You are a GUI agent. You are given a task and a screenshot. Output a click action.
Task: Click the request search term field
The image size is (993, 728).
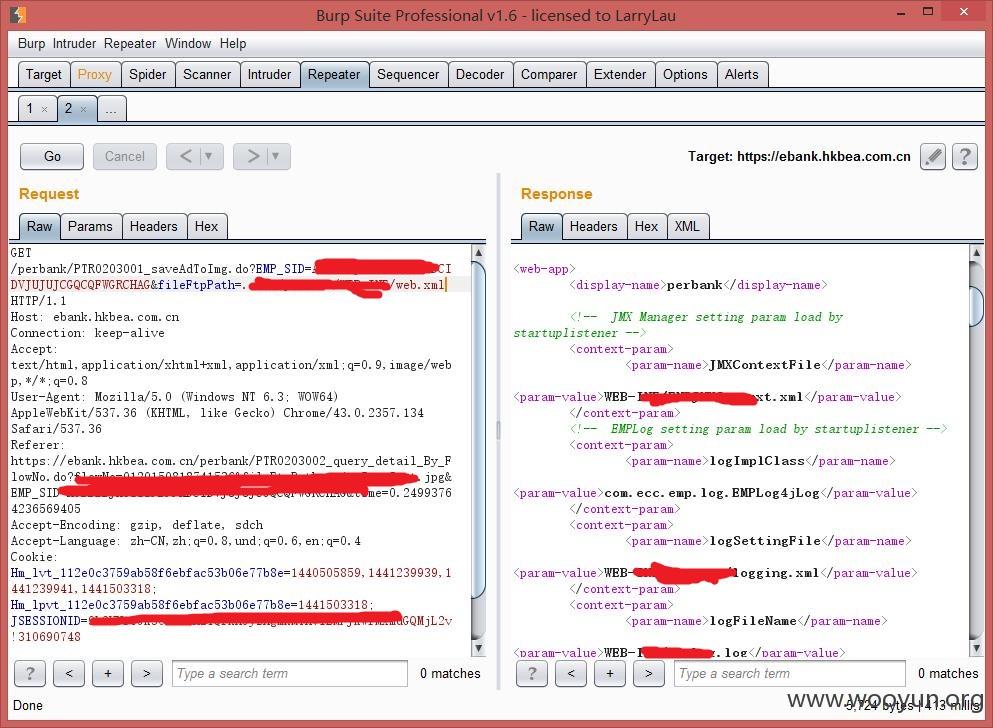289,674
